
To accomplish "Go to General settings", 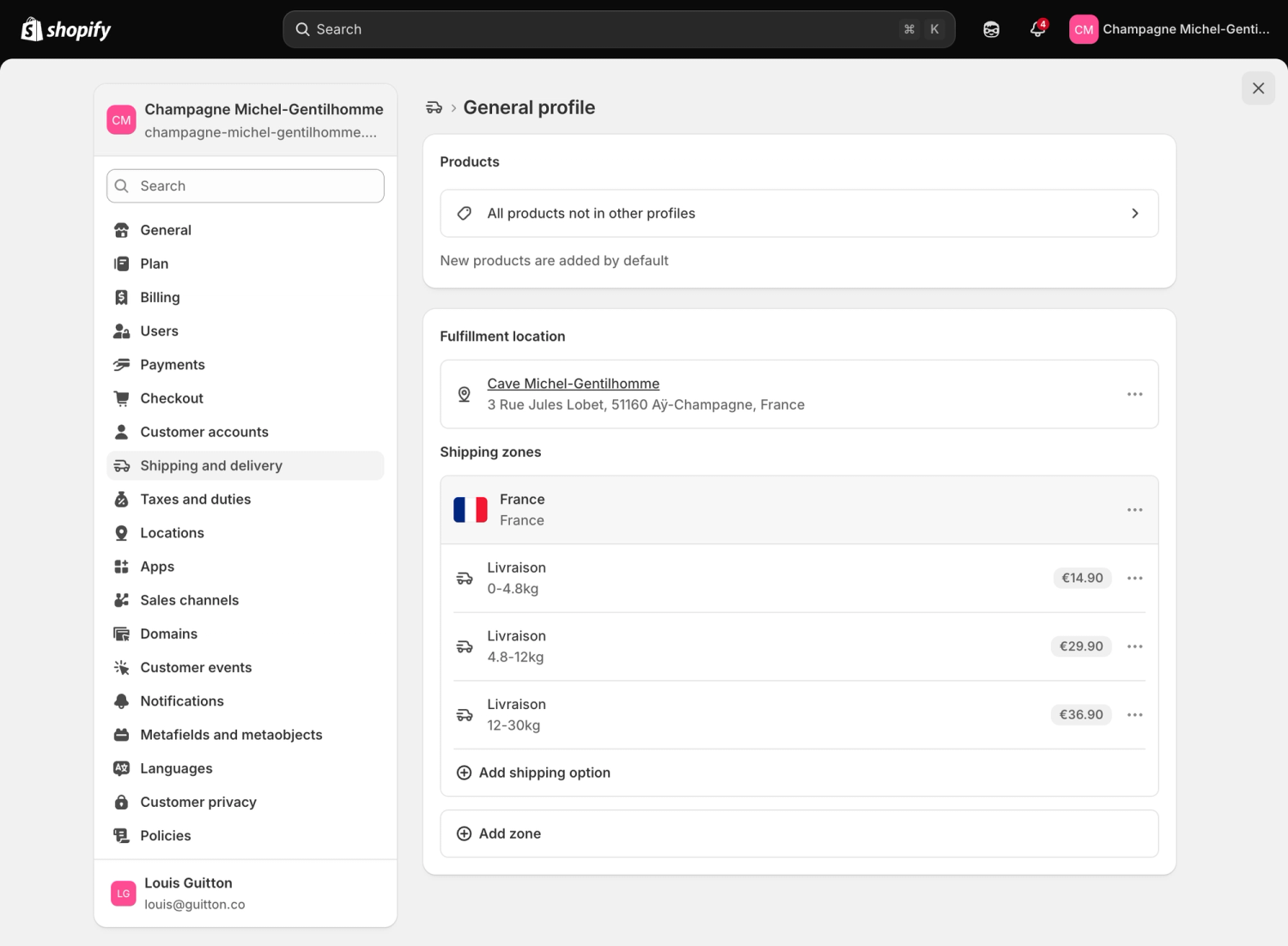I will tap(246, 230).
